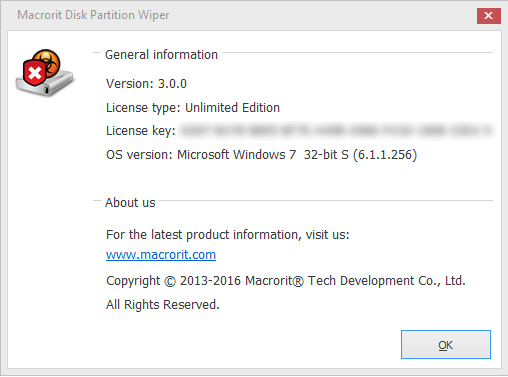The height and width of the screenshot is (377, 508).
Task: Click the 'General information' heading
Action: pos(161,55)
